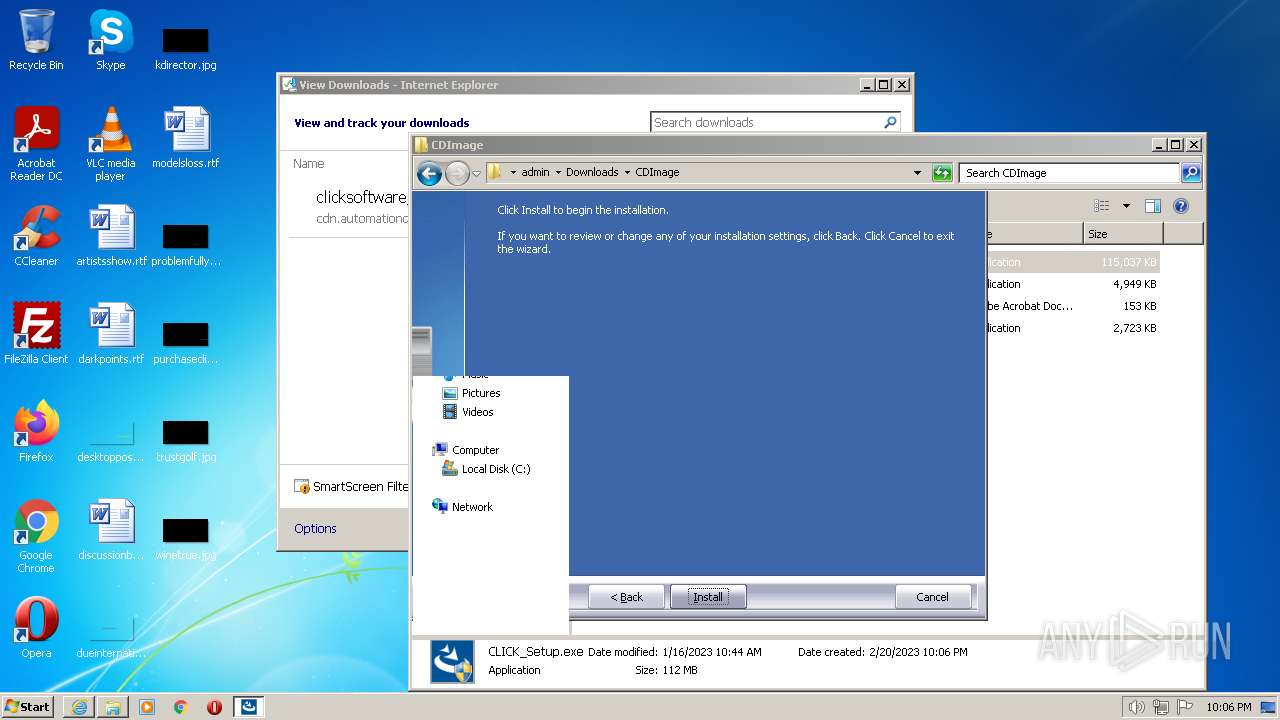
Task: Click the change view icon in Explorer
Action: point(1102,206)
